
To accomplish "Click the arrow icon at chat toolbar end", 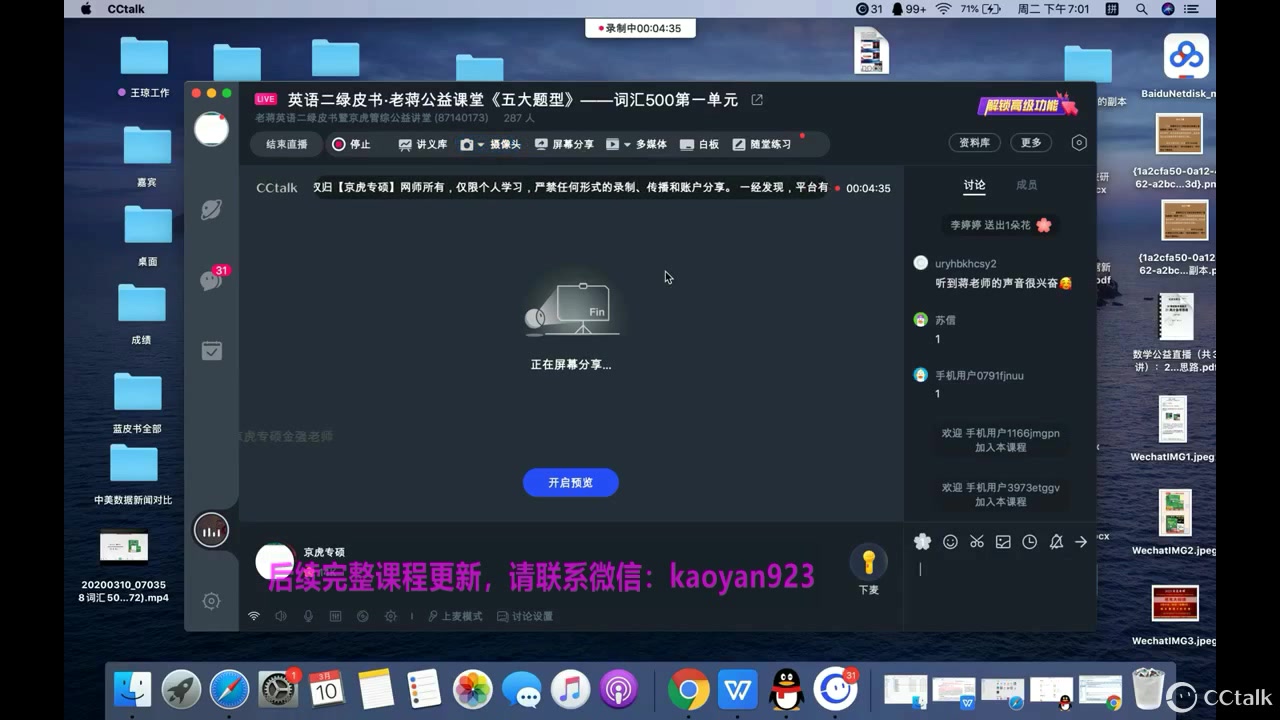I will [x=1081, y=542].
